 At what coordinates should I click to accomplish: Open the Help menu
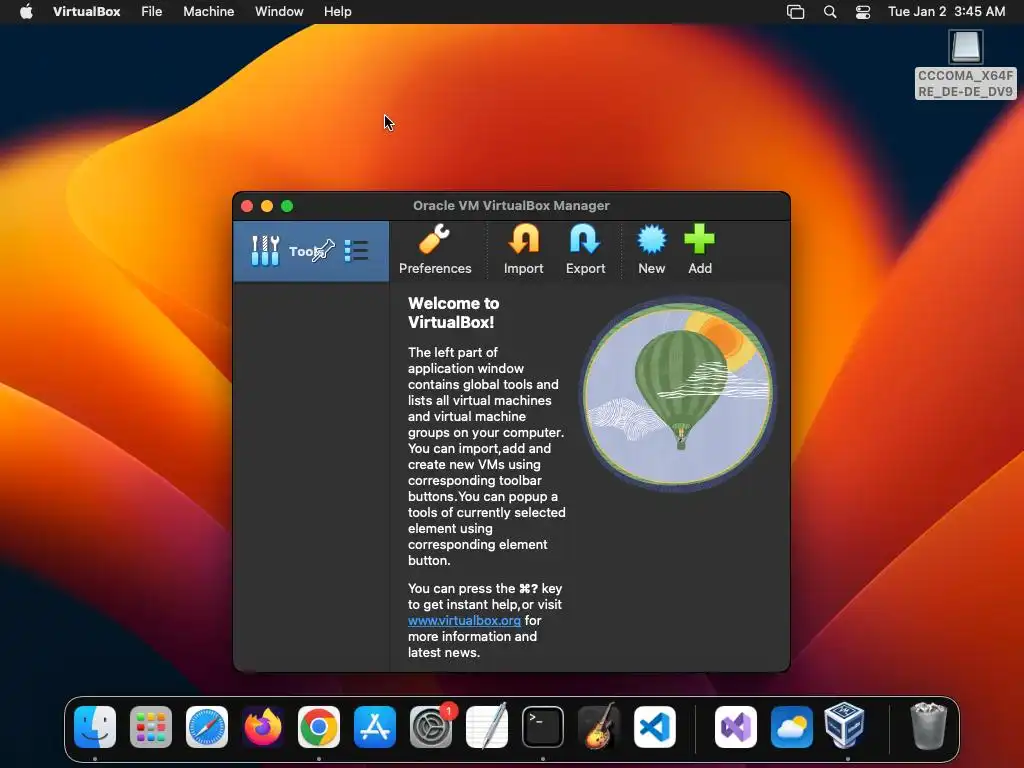tap(338, 12)
